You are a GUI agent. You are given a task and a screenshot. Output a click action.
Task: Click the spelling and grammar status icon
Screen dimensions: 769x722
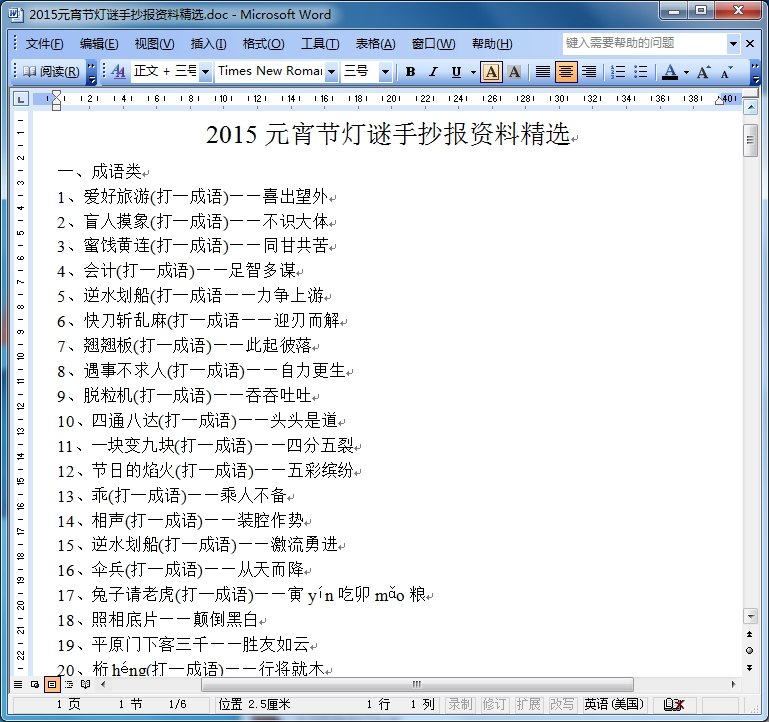pyautogui.click(x=673, y=705)
